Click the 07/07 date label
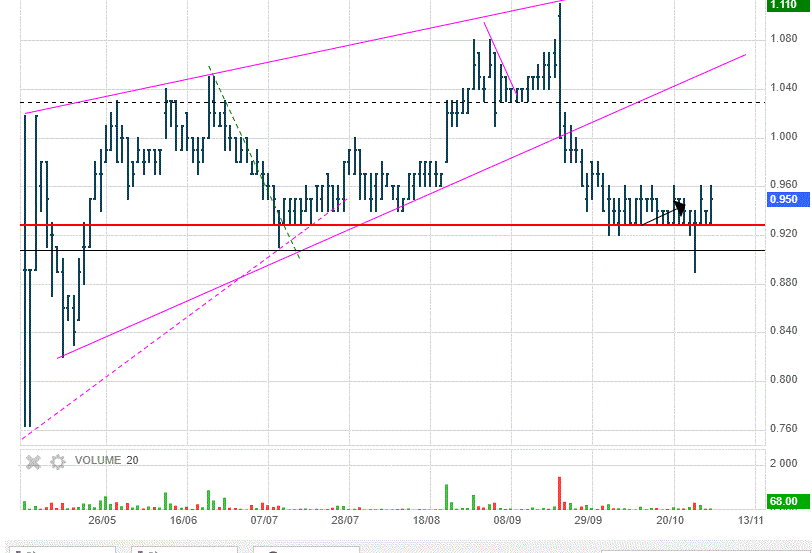 pos(264,520)
